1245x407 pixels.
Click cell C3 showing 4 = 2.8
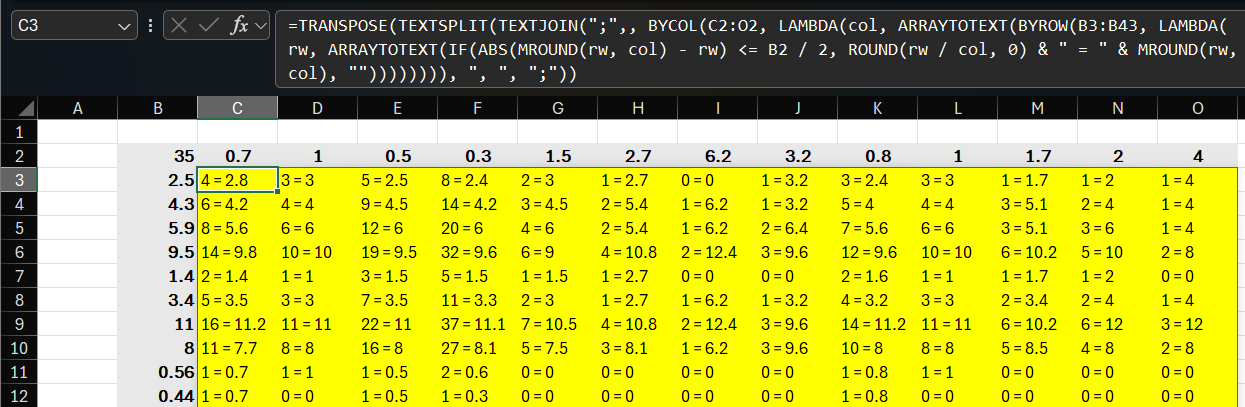[237, 180]
